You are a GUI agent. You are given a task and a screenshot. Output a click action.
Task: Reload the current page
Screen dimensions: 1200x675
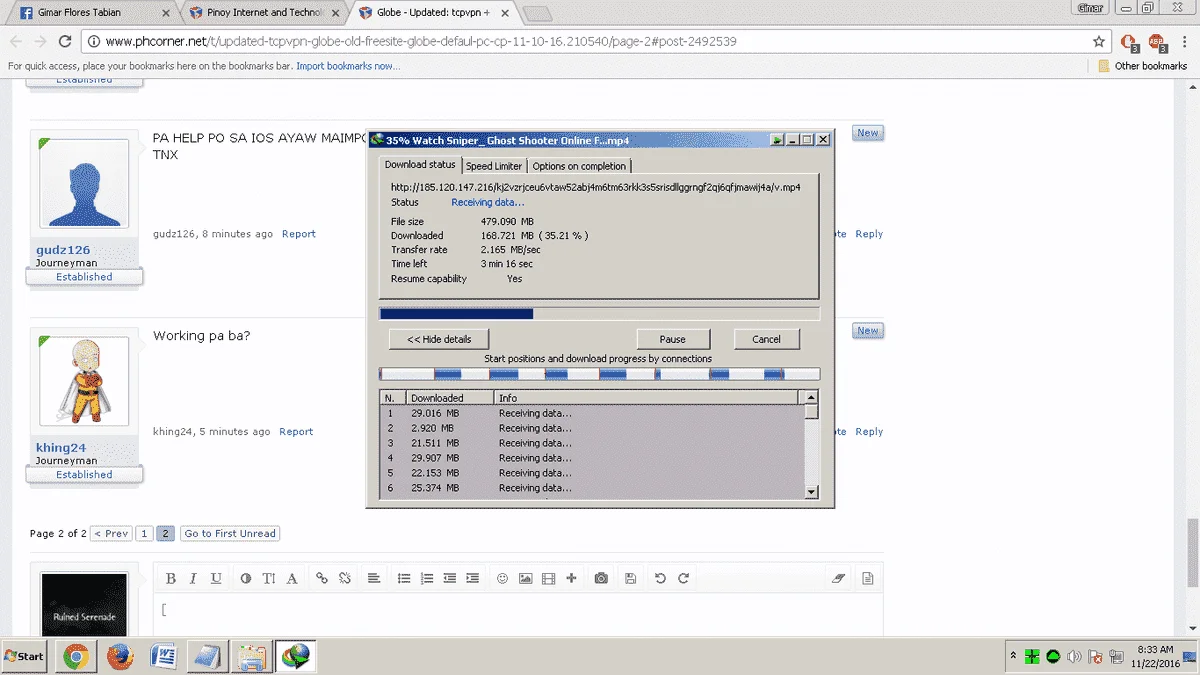(65, 42)
